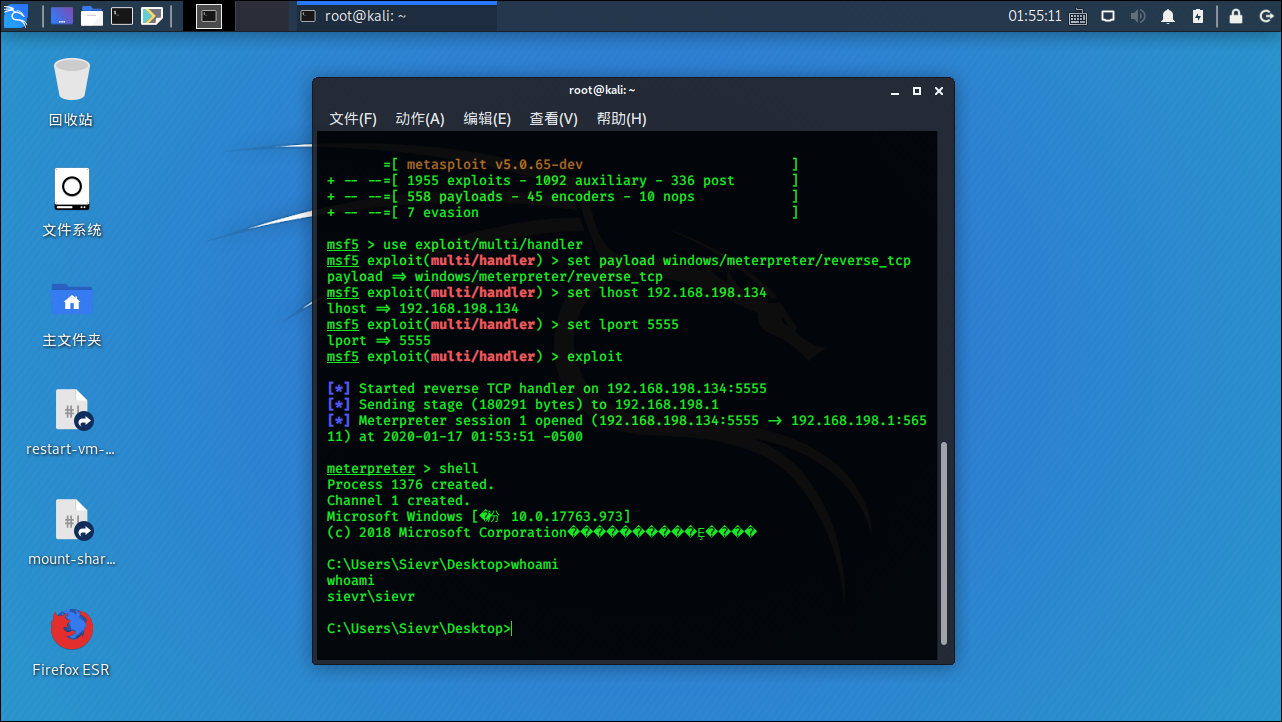Viewport: 1282px width, 722px height.
Task: Click the workspace switcher terminal thumbnail
Action: (x=208, y=16)
